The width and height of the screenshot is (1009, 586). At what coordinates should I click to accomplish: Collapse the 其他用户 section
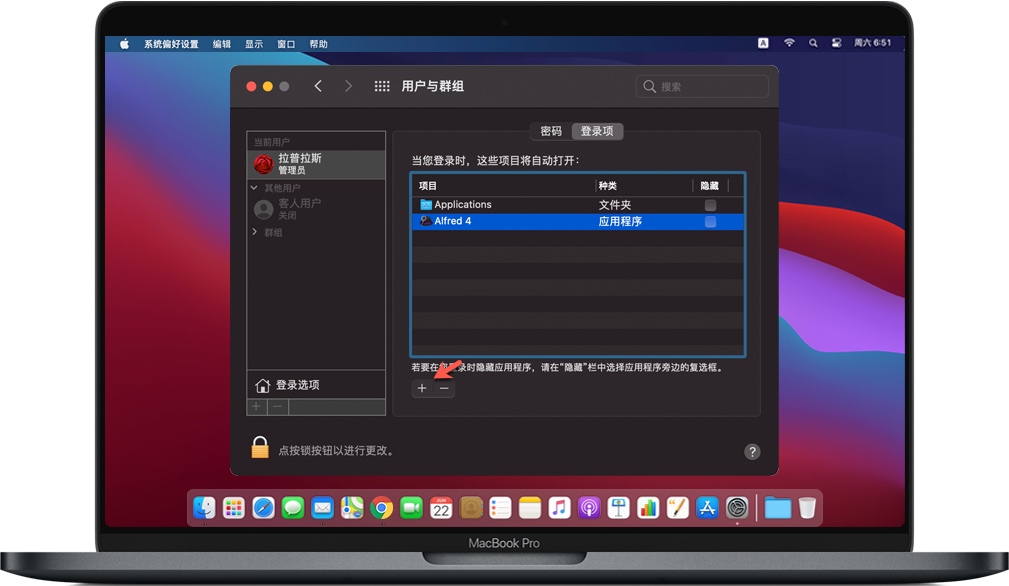point(253,189)
